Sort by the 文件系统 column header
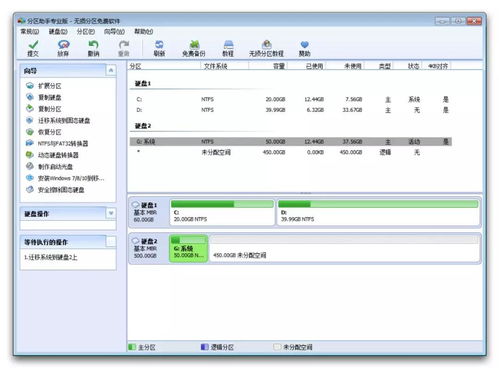Image resolution: width=499 pixels, height=368 pixels. click(225, 66)
